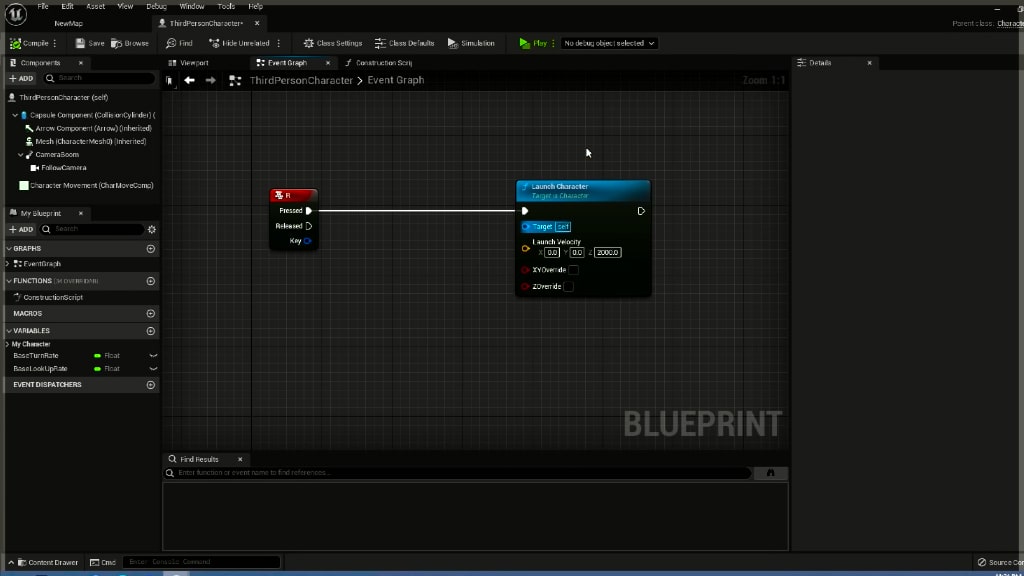
Task: Add a new variable with plus icon
Action: pyautogui.click(x=151, y=331)
